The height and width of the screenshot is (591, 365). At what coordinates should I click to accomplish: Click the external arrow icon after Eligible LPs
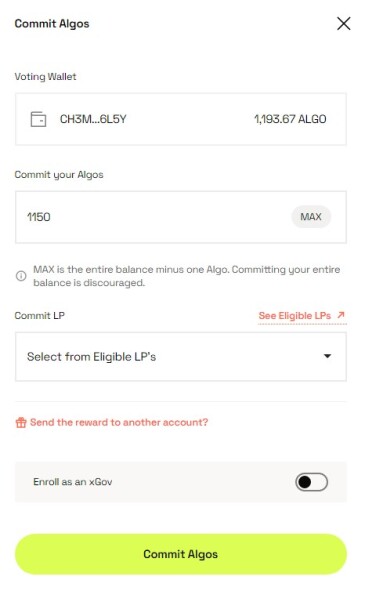click(341, 315)
